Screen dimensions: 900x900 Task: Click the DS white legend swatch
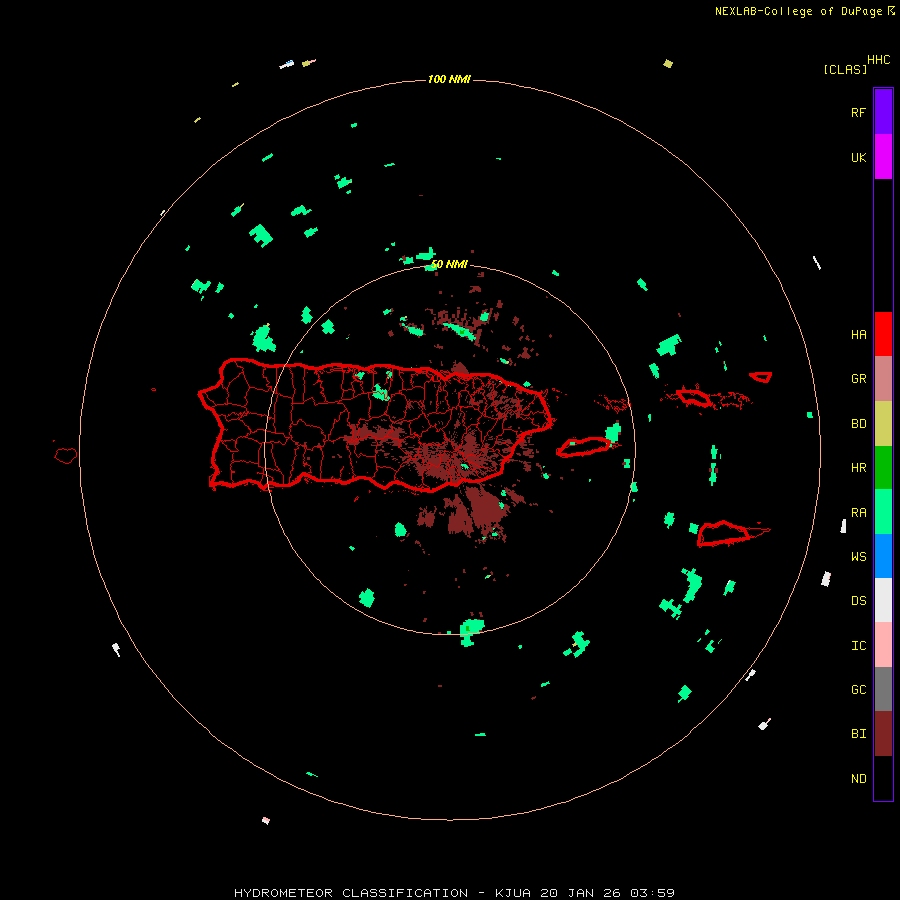pyautogui.click(x=883, y=600)
